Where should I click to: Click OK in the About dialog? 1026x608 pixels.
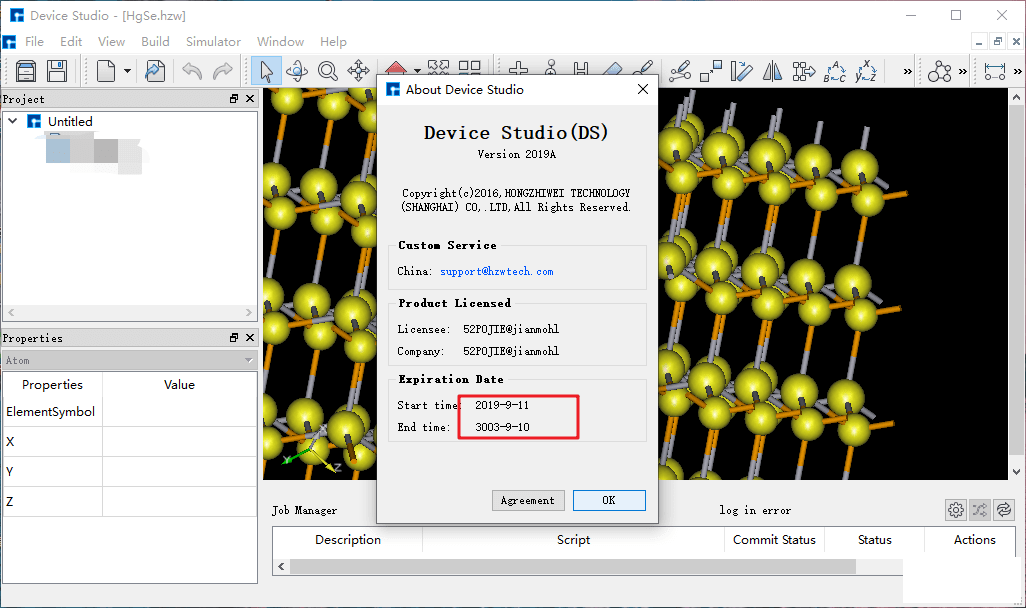coord(609,501)
